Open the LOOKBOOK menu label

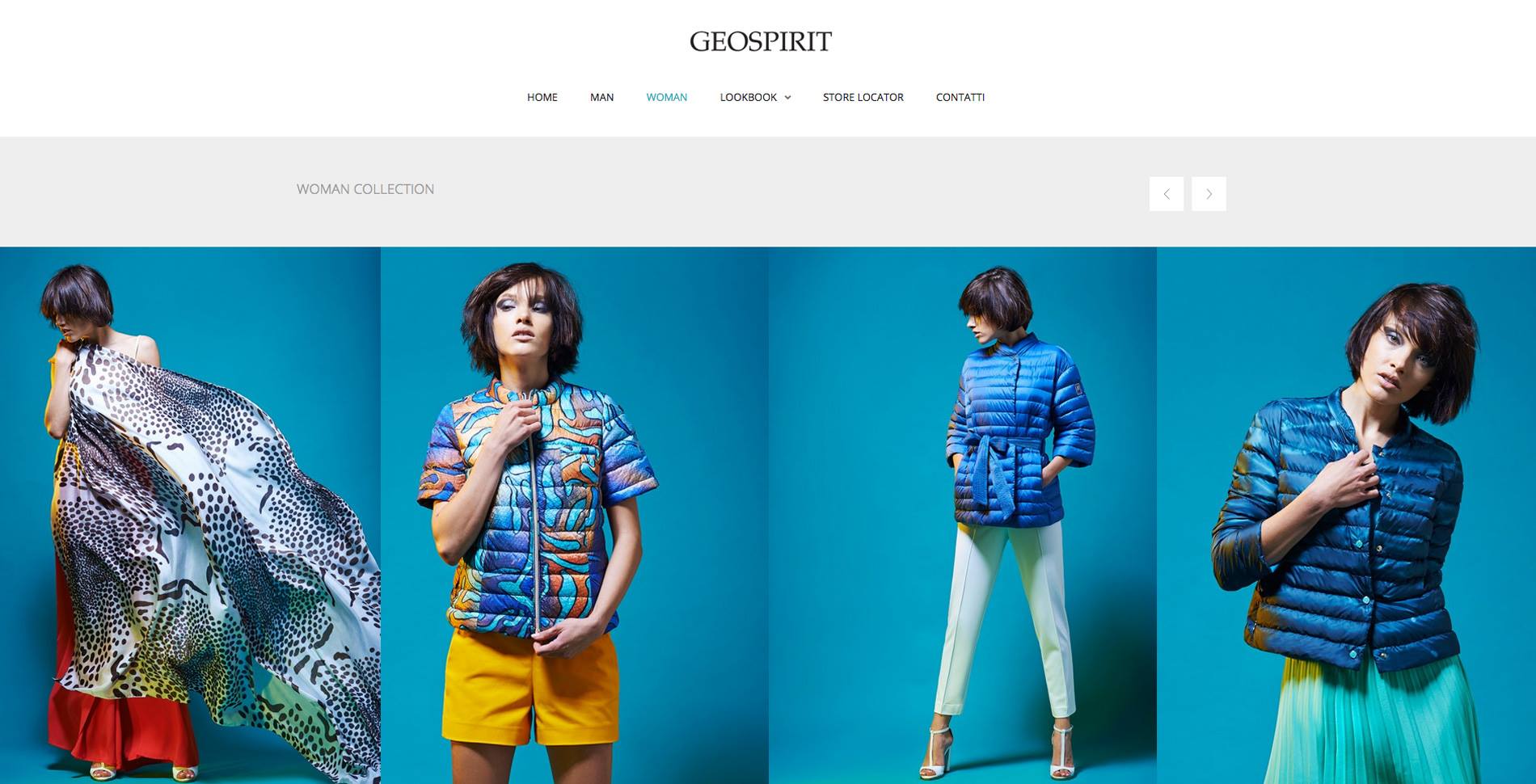point(748,97)
